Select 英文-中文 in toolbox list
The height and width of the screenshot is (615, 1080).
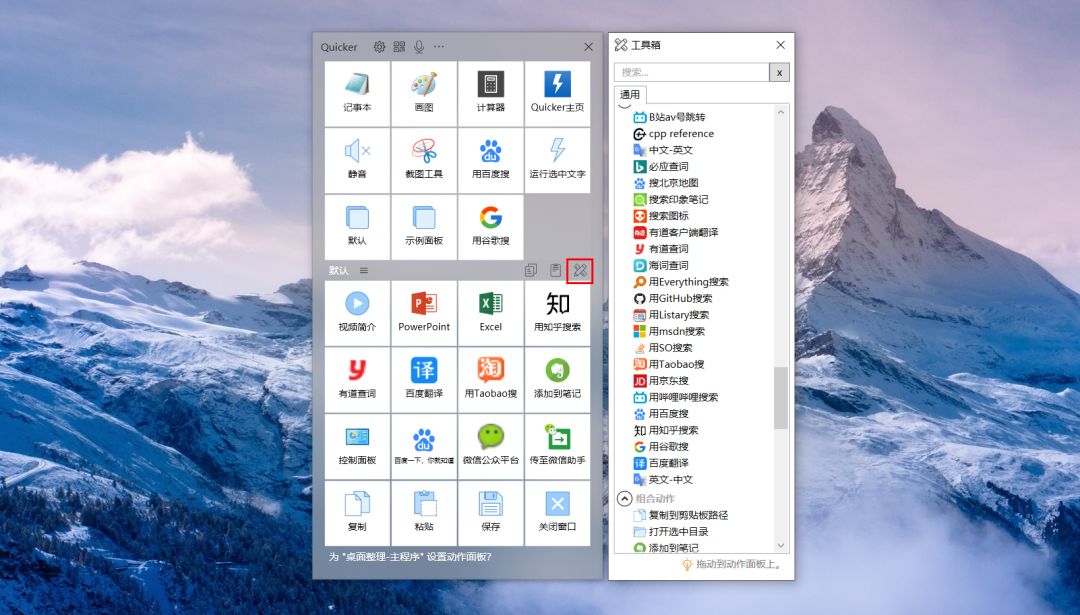pos(663,480)
